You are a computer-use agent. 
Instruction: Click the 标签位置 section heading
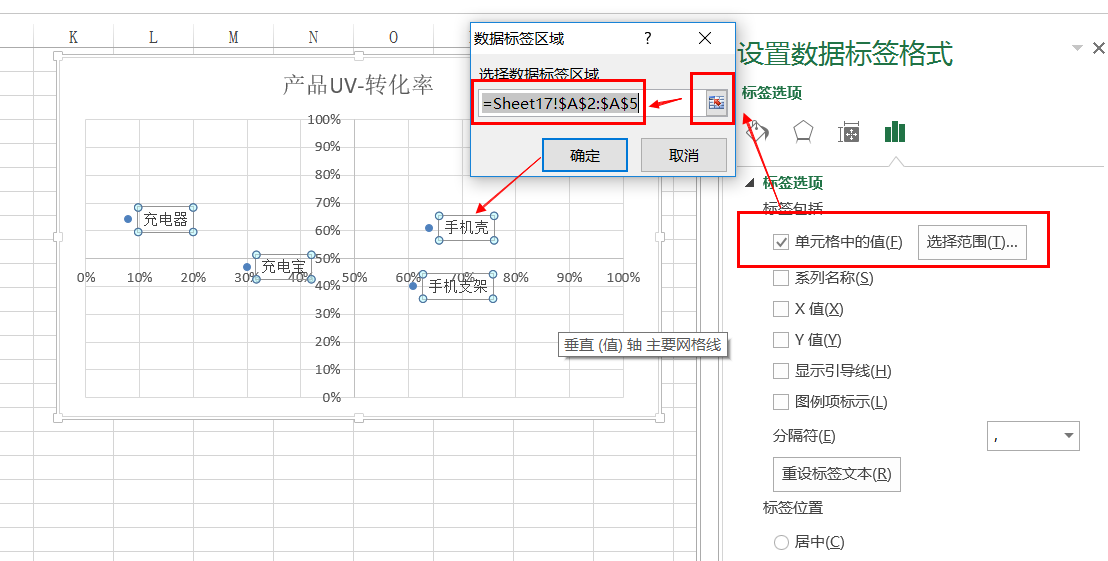point(793,507)
